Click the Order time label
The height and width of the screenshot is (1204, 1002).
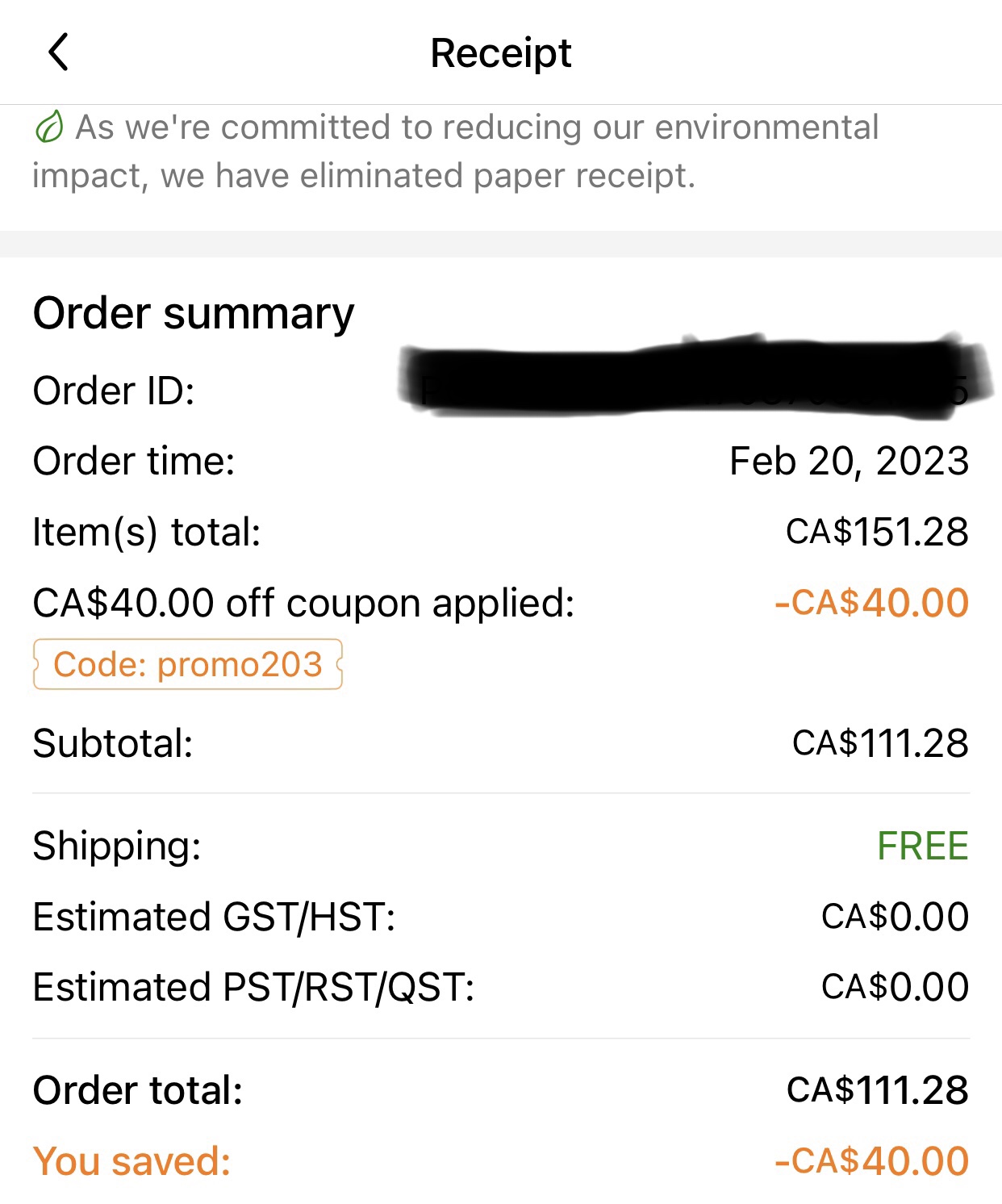pyautogui.click(x=134, y=462)
